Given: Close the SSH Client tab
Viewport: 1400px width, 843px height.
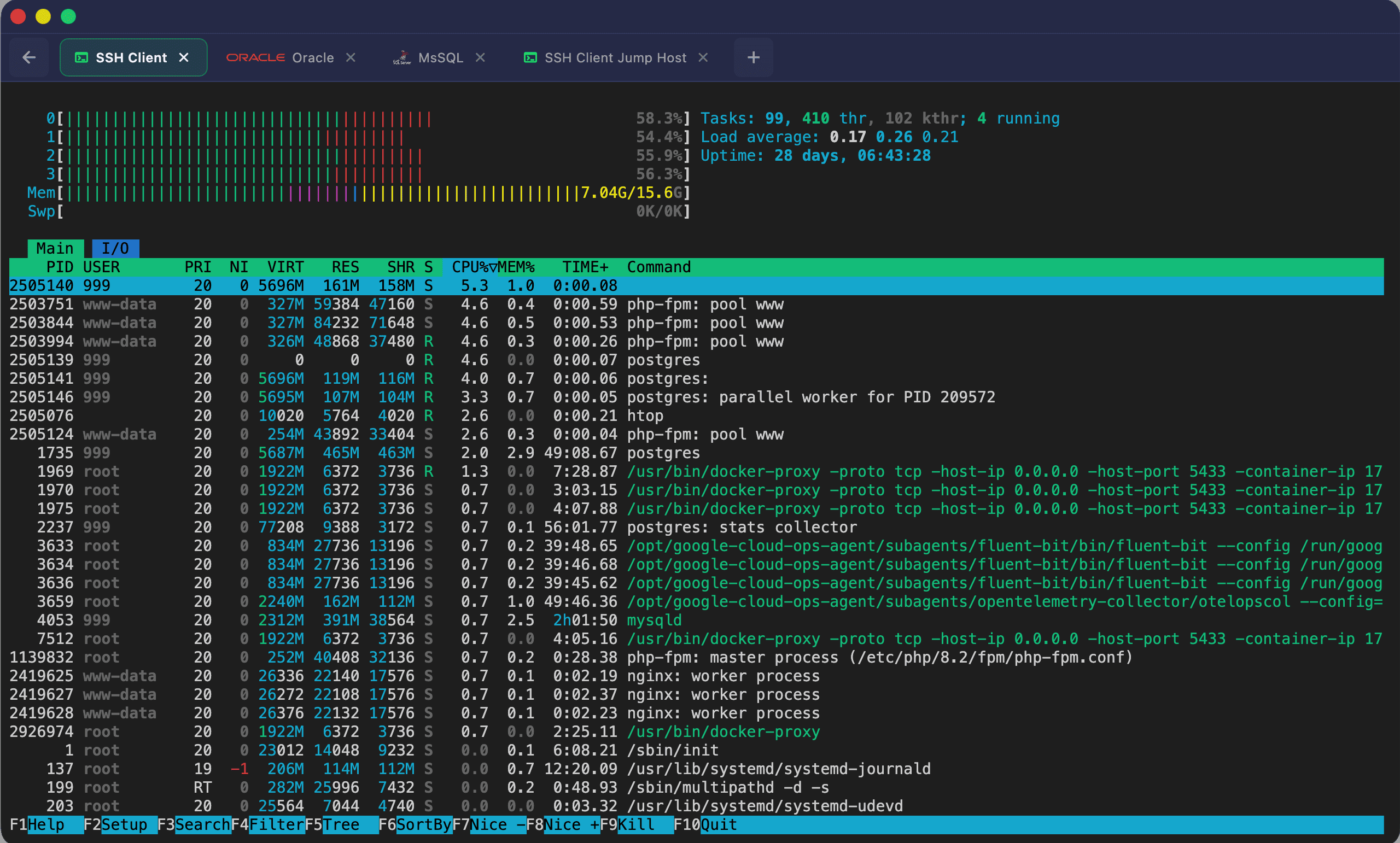Looking at the screenshot, I should point(184,57).
